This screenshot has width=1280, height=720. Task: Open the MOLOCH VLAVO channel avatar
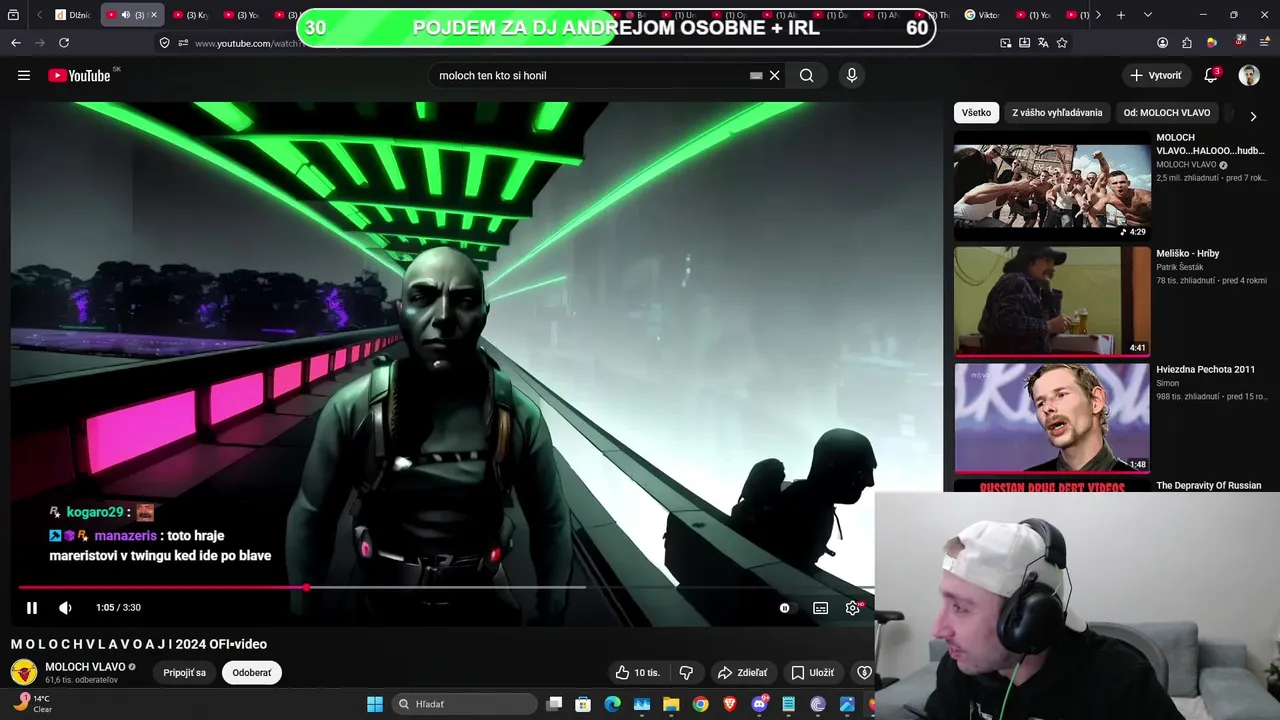(24, 672)
